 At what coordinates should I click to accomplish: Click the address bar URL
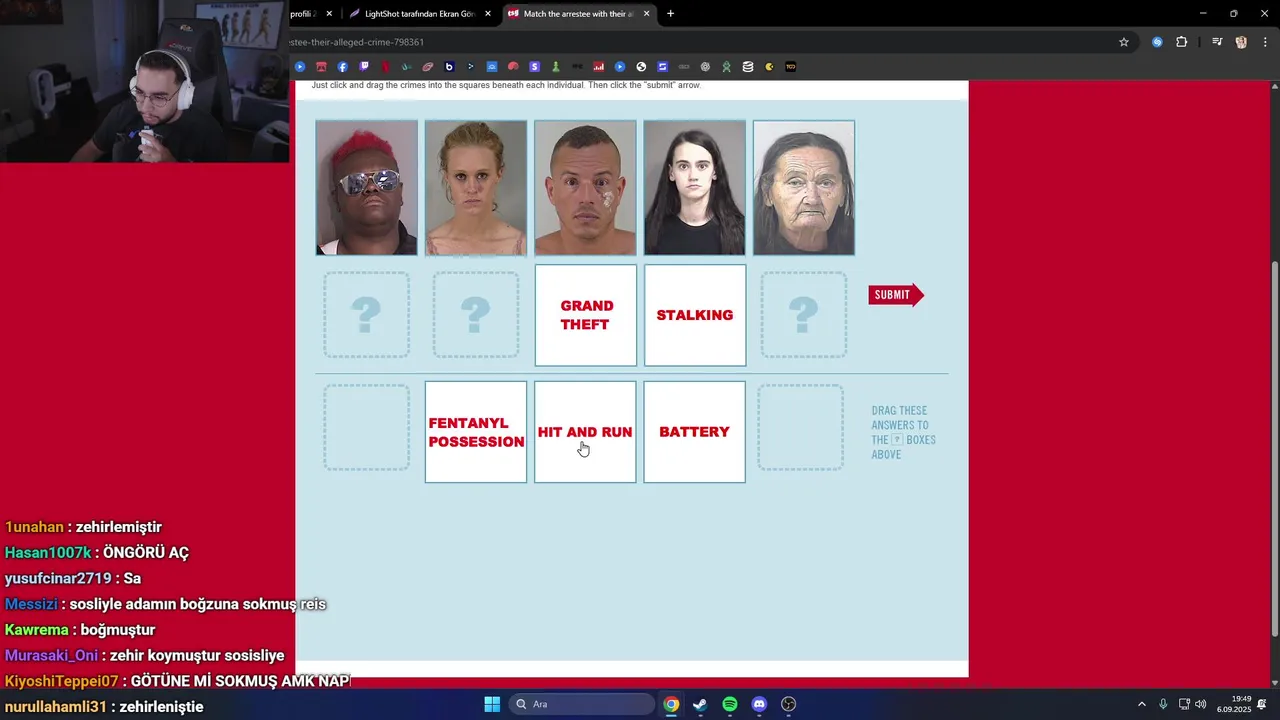click(357, 42)
